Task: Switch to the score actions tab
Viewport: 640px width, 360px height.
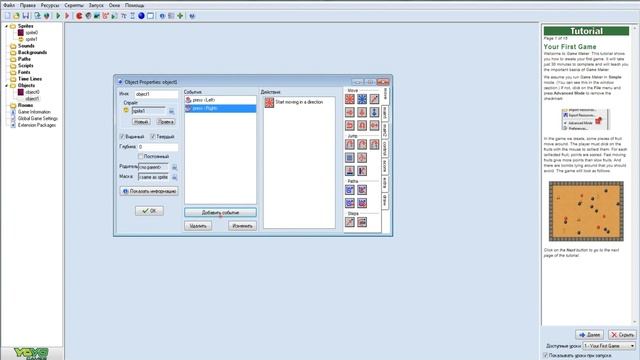Action: (x=385, y=166)
